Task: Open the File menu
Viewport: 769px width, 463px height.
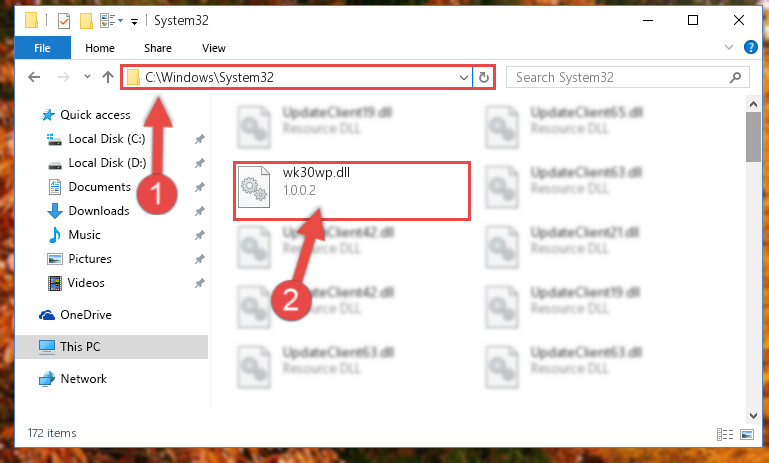Action: 42,48
